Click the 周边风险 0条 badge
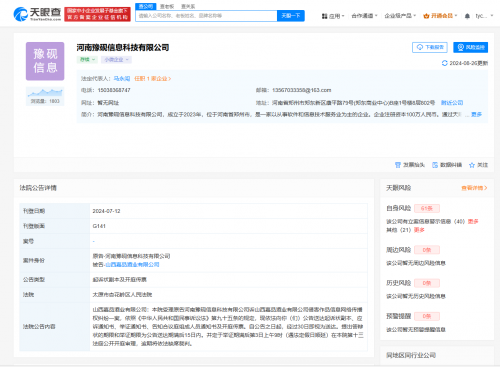Screen dimensions: 500x367 [x=427, y=250]
